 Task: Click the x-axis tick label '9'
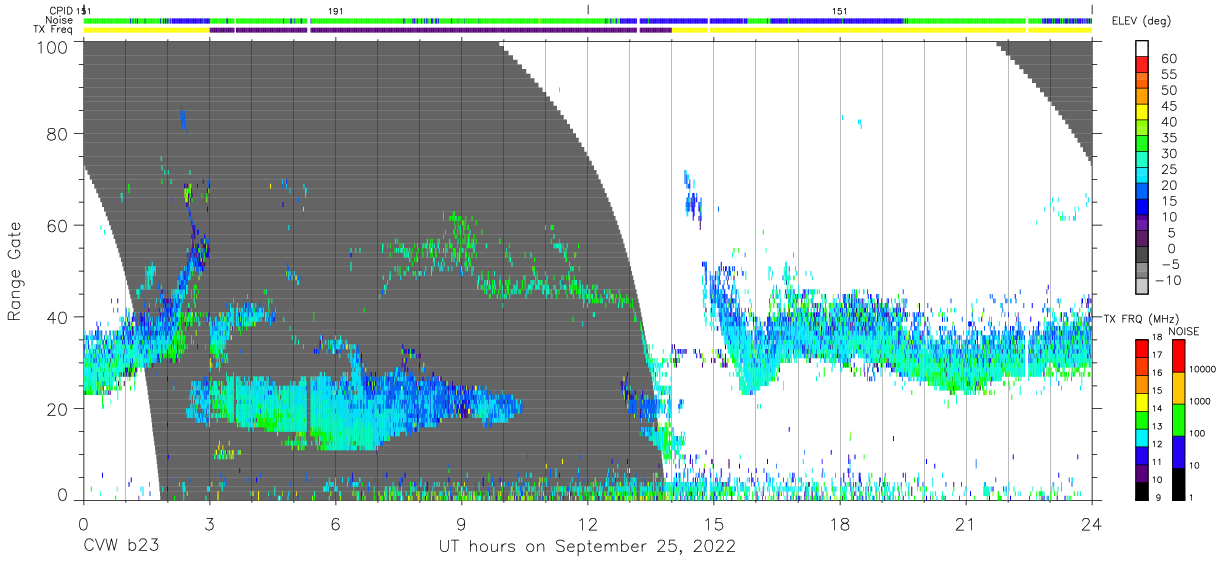461,525
